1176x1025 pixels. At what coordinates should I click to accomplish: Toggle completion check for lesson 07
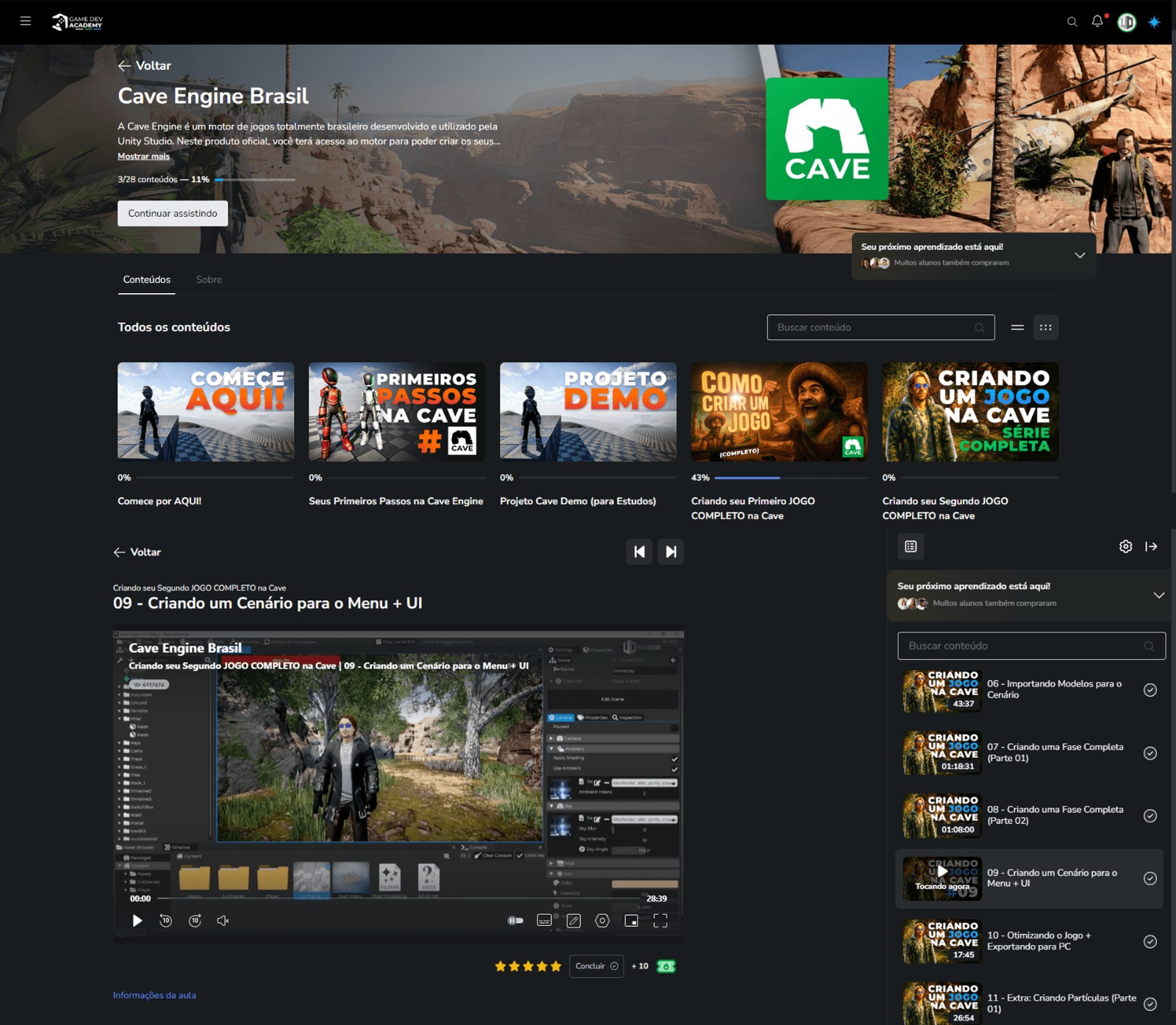click(1150, 753)
